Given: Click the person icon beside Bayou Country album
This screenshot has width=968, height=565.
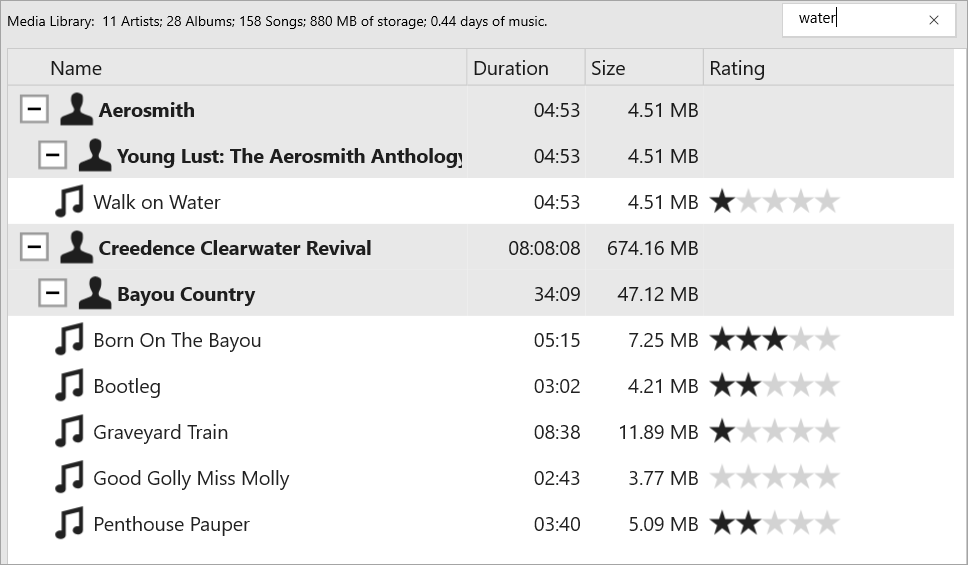Looking at the screenshot, I should pos(95,293).
